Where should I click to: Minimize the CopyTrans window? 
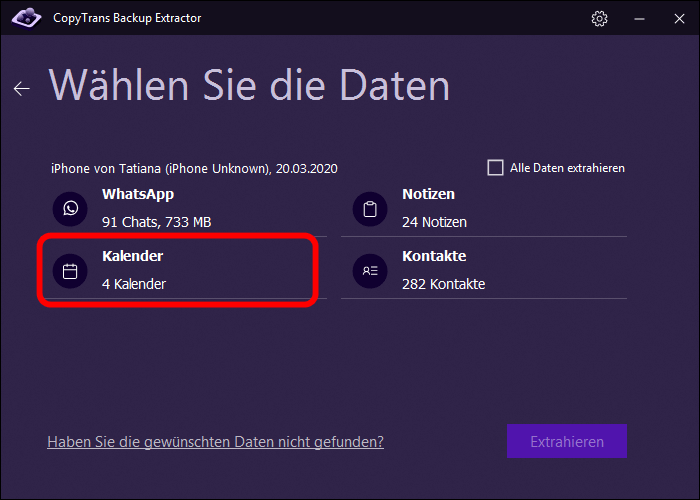pyautogui.click(x=639, y=19)
